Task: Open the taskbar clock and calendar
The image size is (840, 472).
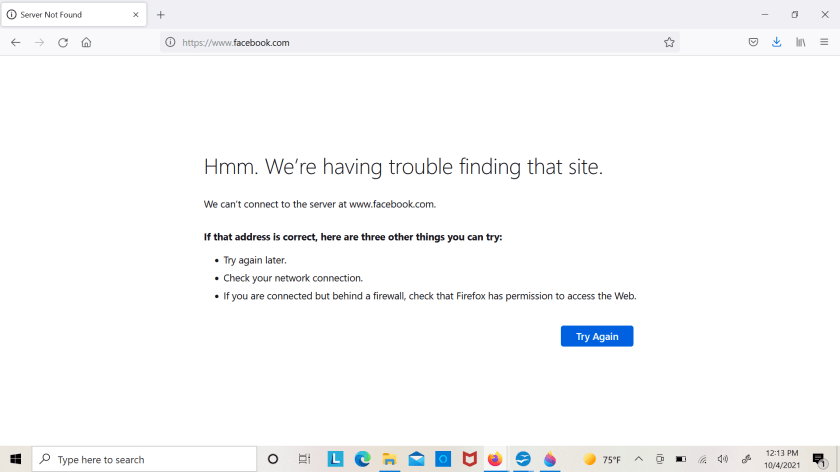Action: coord(781,459)
